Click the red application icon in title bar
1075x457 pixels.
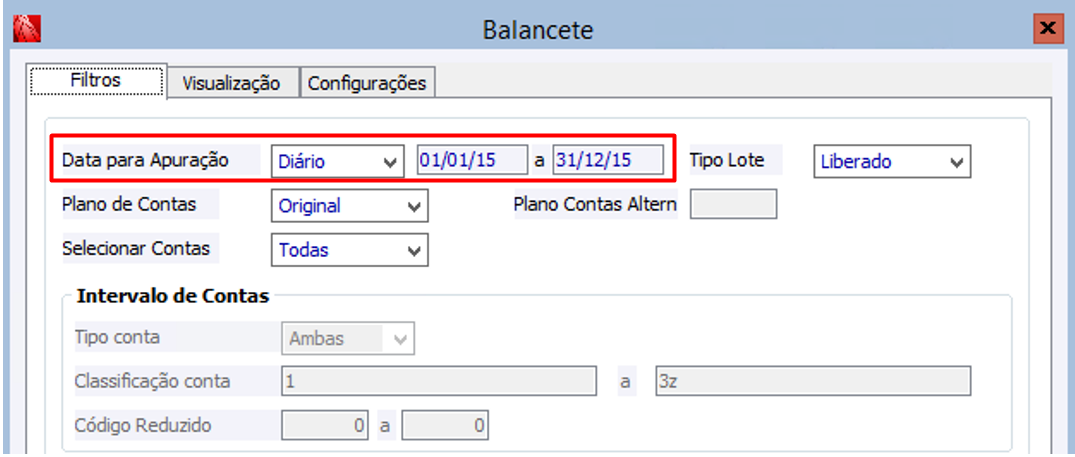pyautogui.click(x=25, y=30)
